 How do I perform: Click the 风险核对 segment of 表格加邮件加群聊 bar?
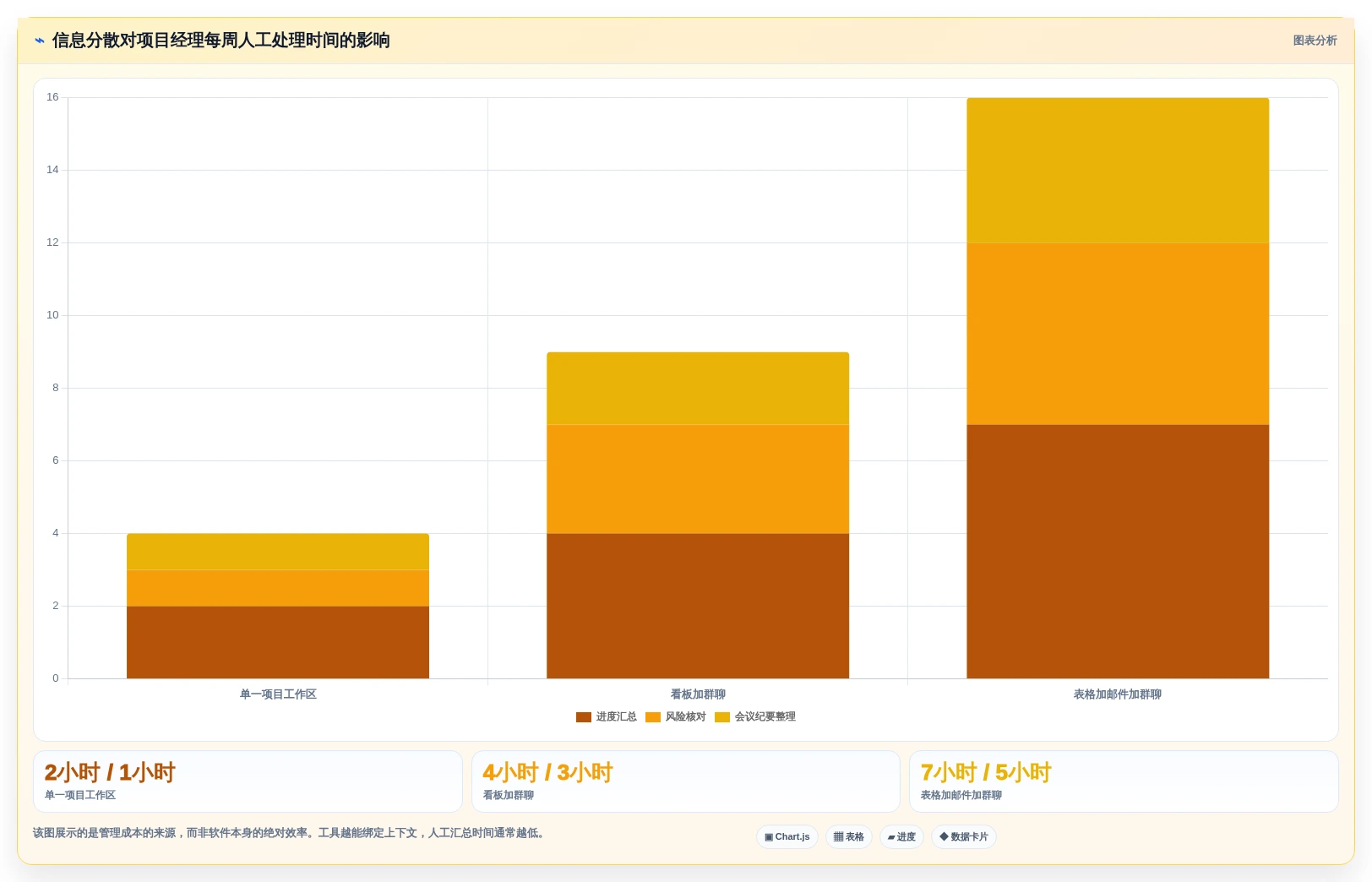(1118, 334)
